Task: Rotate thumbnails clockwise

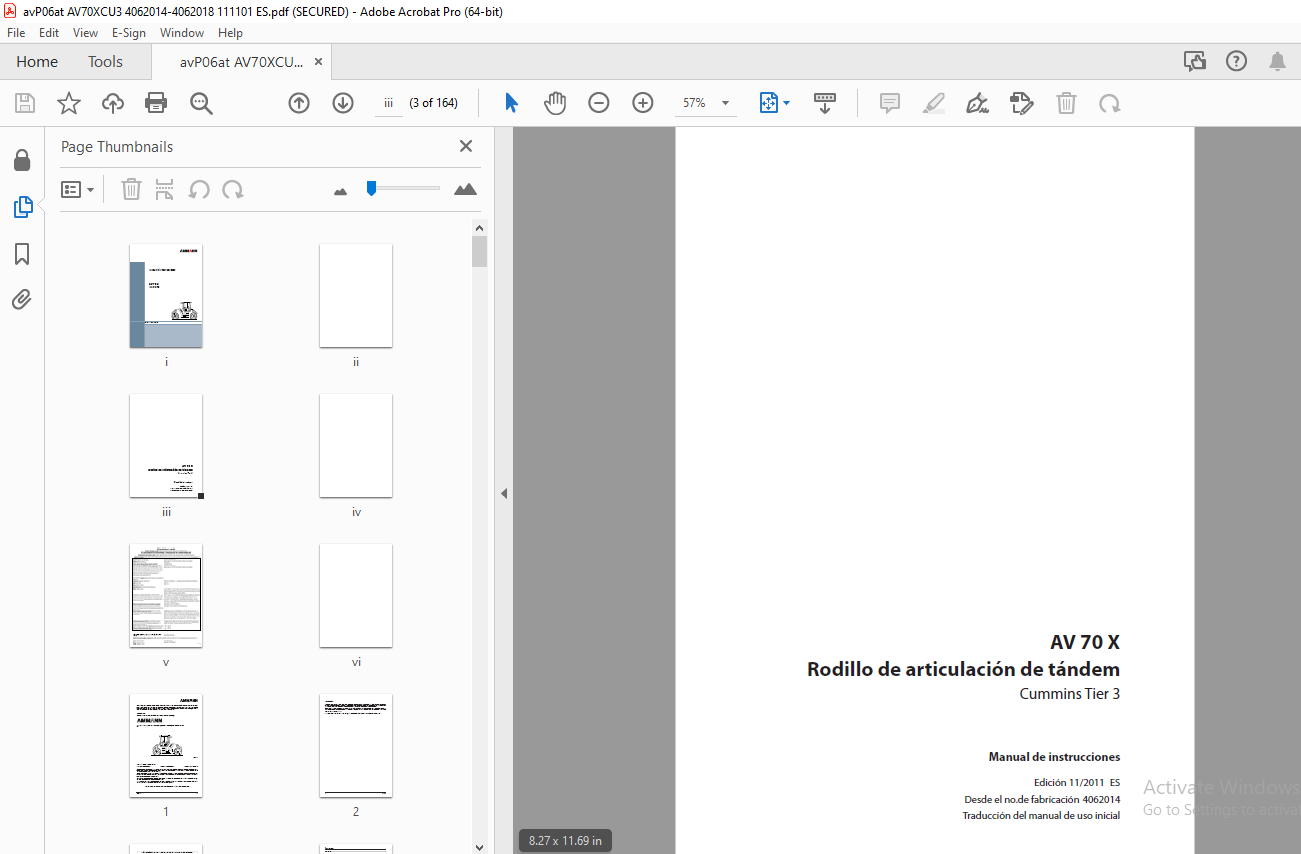Action: [x=233, y=189]
